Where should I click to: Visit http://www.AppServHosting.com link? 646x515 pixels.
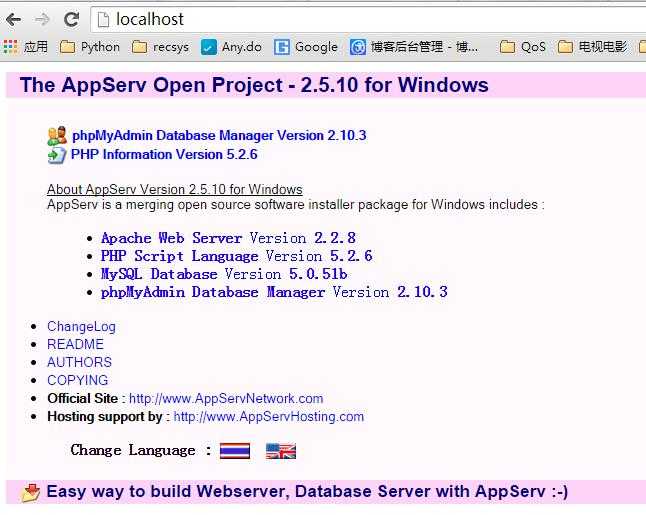[269, 417]
